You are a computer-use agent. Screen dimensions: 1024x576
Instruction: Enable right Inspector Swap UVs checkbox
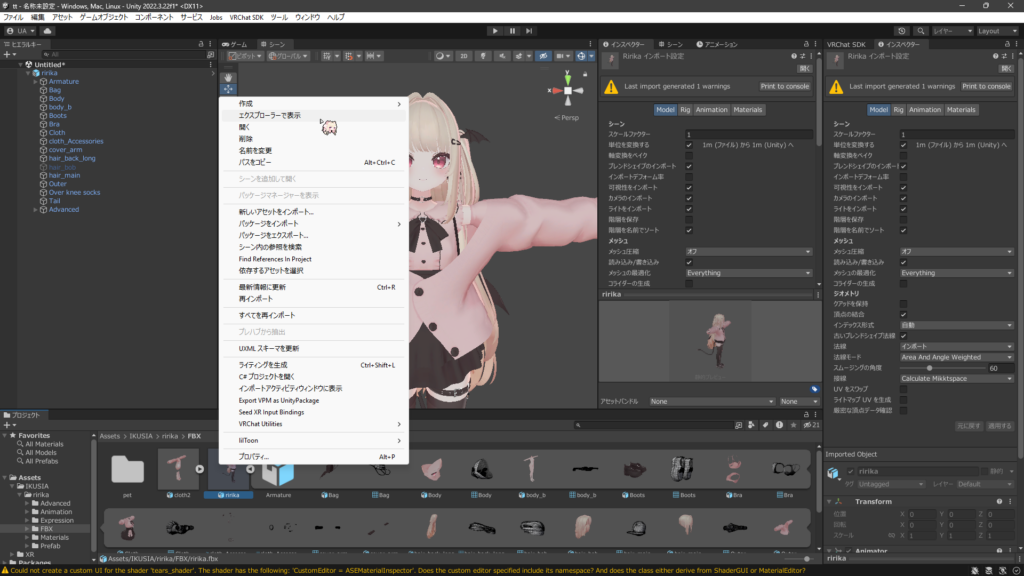tap(903, 389)
